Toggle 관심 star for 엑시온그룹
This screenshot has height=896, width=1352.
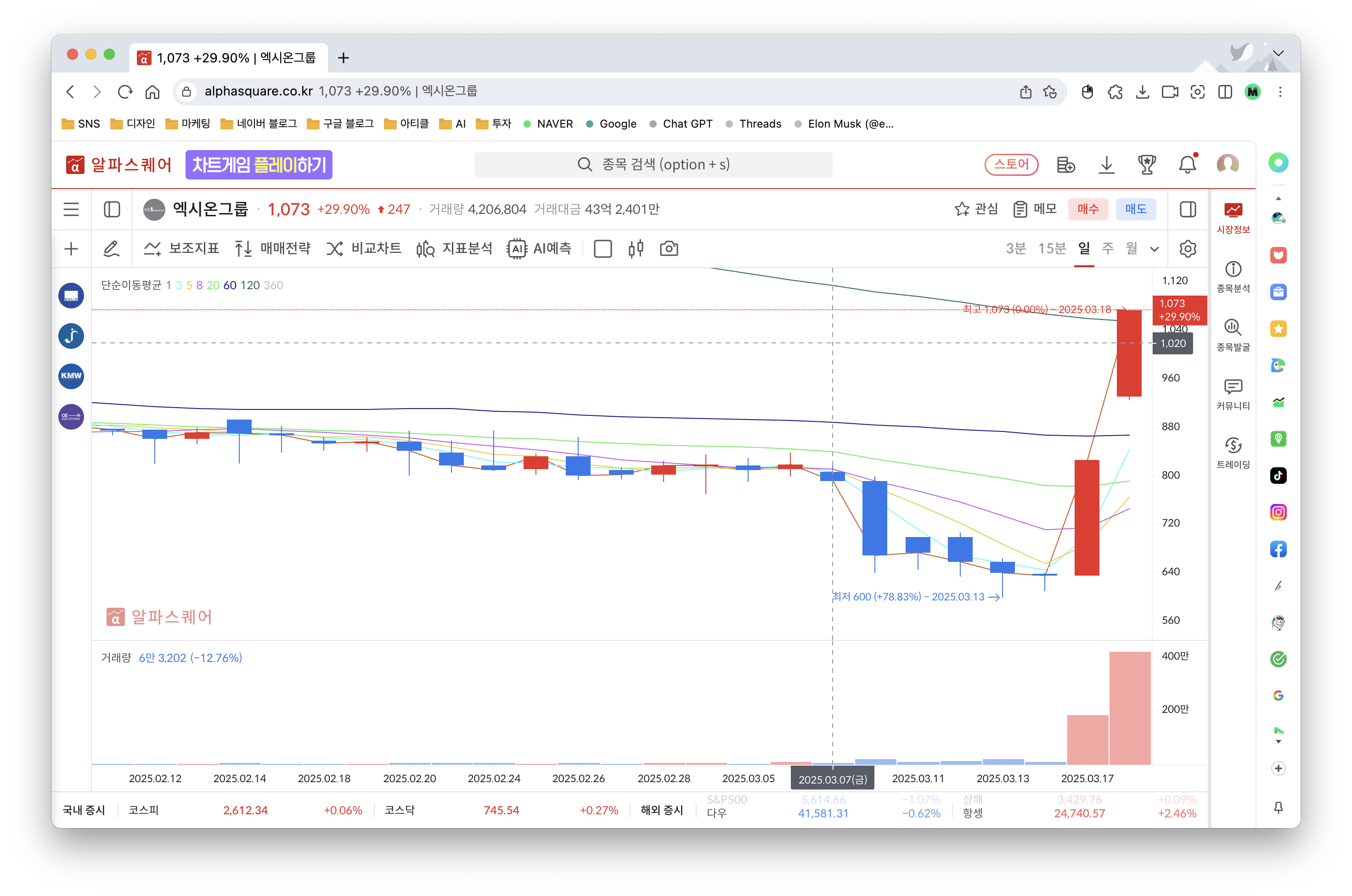click(x=976, y=209)
